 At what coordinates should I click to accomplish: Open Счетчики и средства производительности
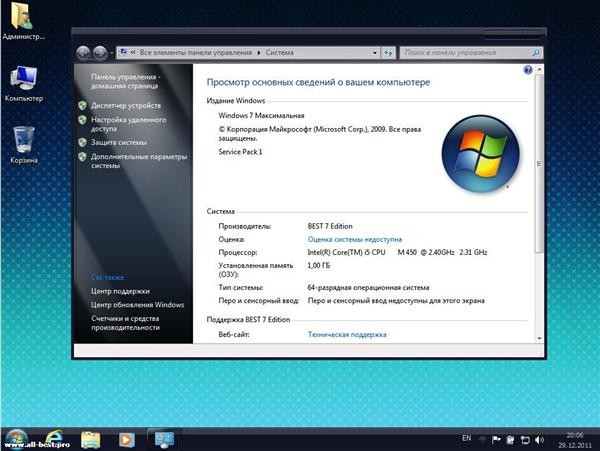click(x=125, y=323)
